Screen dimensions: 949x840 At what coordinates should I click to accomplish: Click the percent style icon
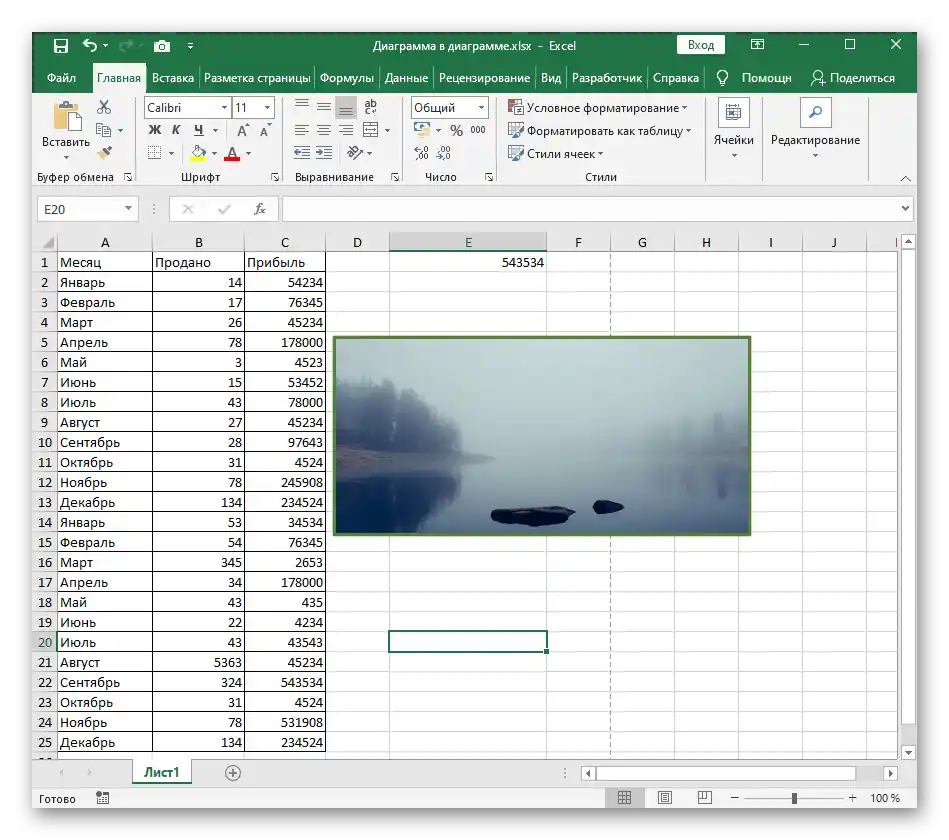456,130
